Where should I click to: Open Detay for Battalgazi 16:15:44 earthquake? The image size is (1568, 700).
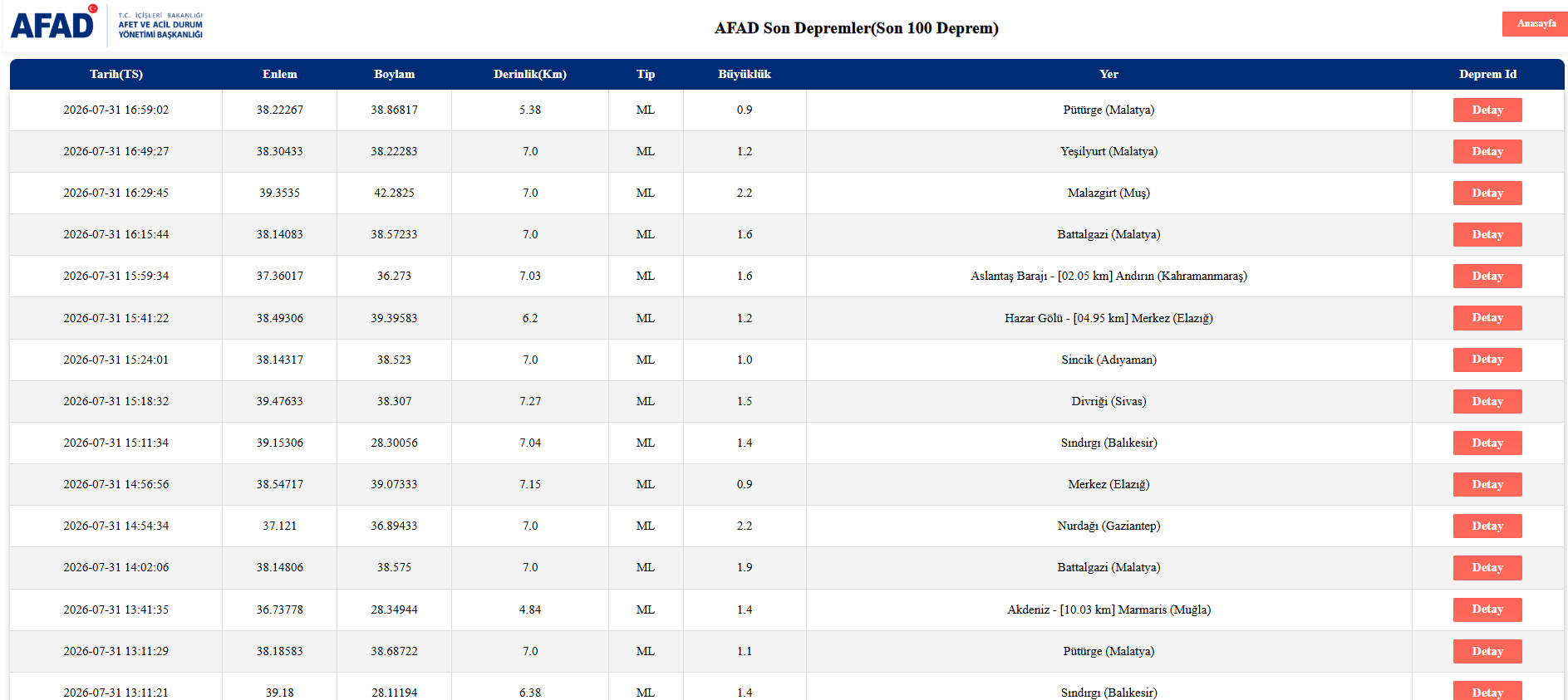pyautogui.click(x=1487, y=234)
